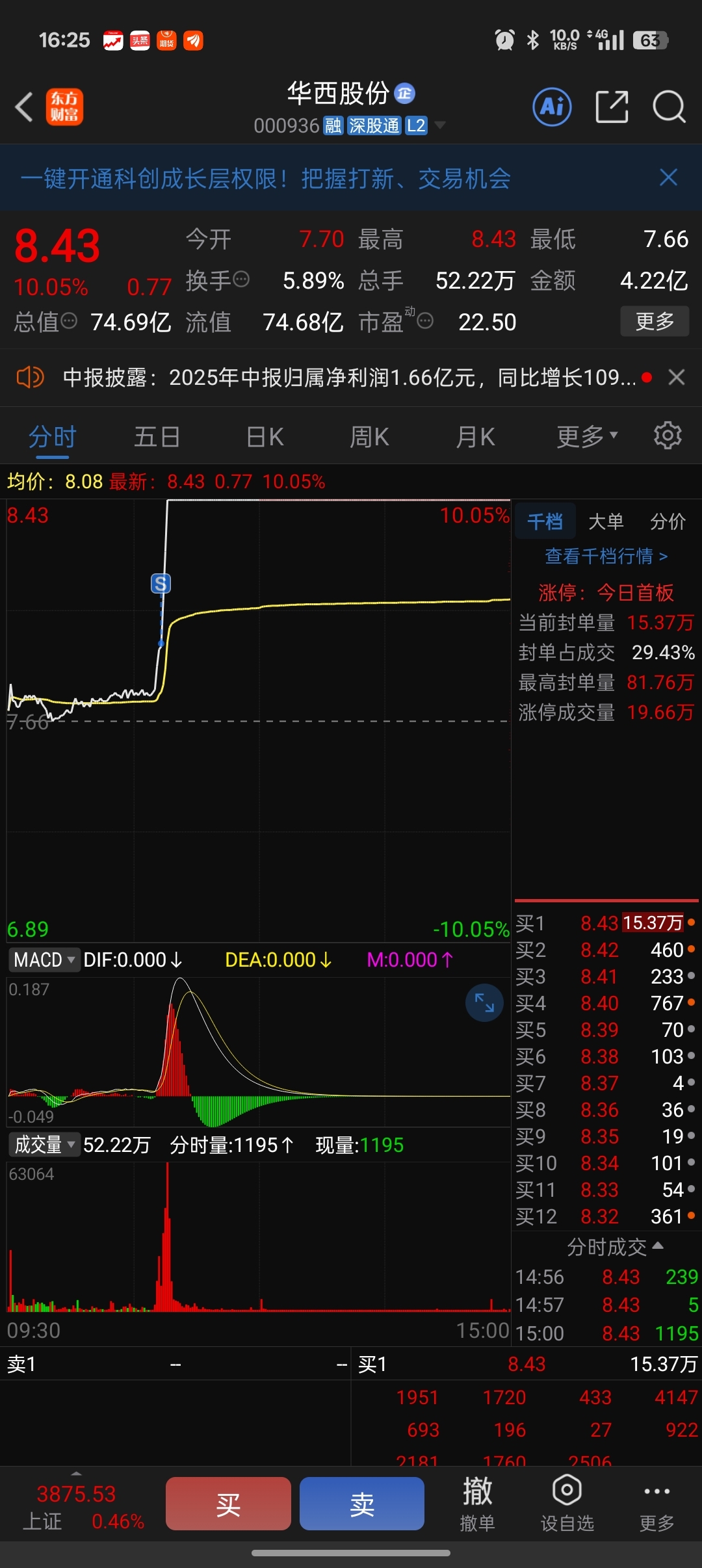The width and height of the screenshot is (702, 1568).
Task: Read the 中报披露 2025 news headline
Action: pyautogui.click(x=350, y=377)
